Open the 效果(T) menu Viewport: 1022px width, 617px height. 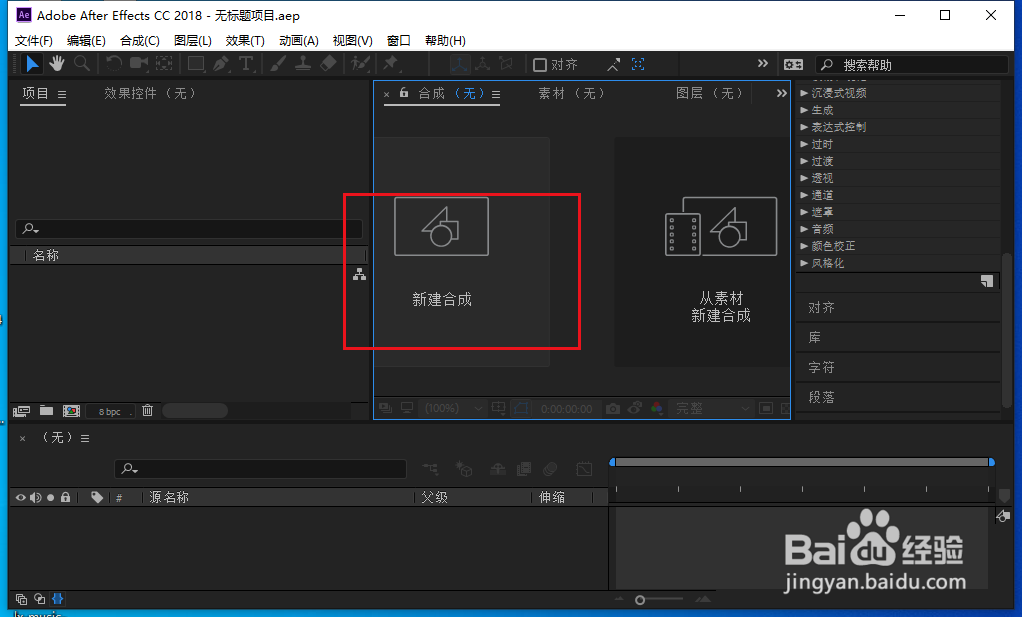[245, 40]
